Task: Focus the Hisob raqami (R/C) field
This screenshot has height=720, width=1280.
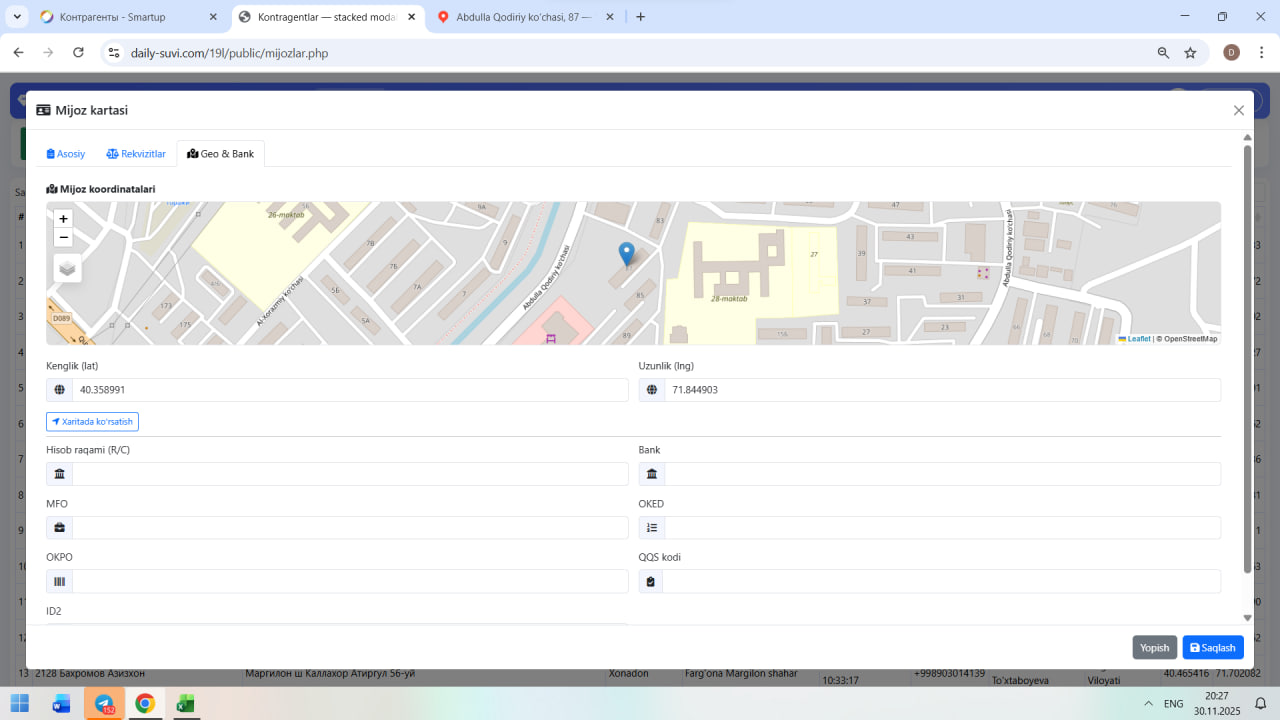Action: click(350, 474)
